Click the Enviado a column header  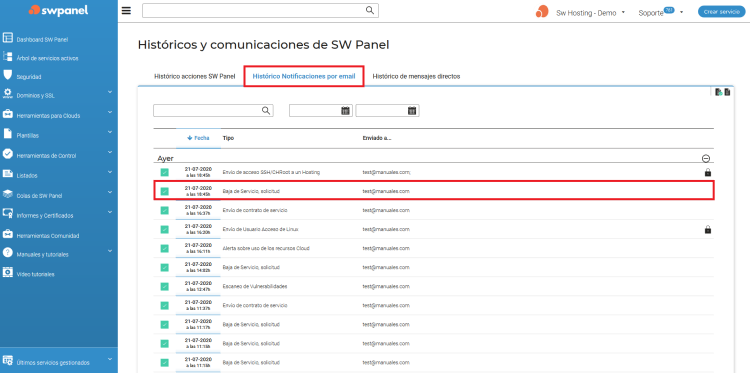coord(377,138)
